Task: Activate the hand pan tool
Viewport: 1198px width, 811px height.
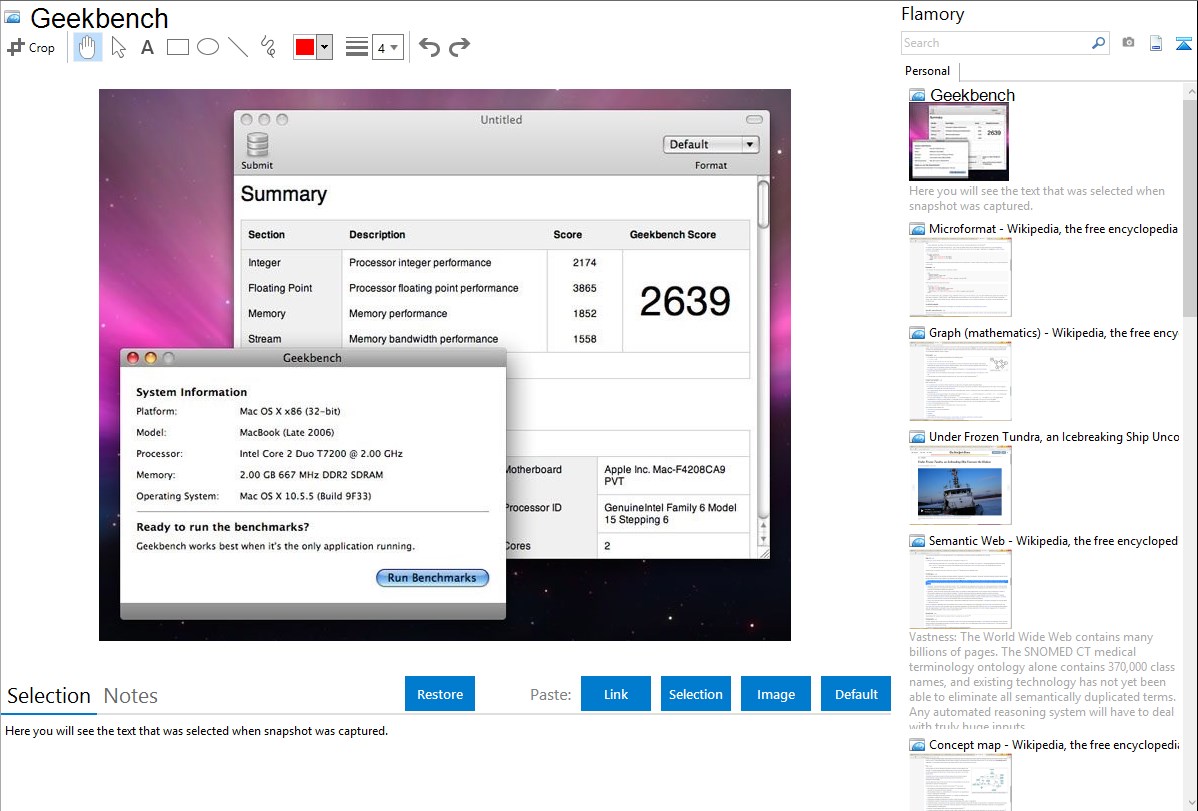Action: pyautogui.click(x=87, y=47)
